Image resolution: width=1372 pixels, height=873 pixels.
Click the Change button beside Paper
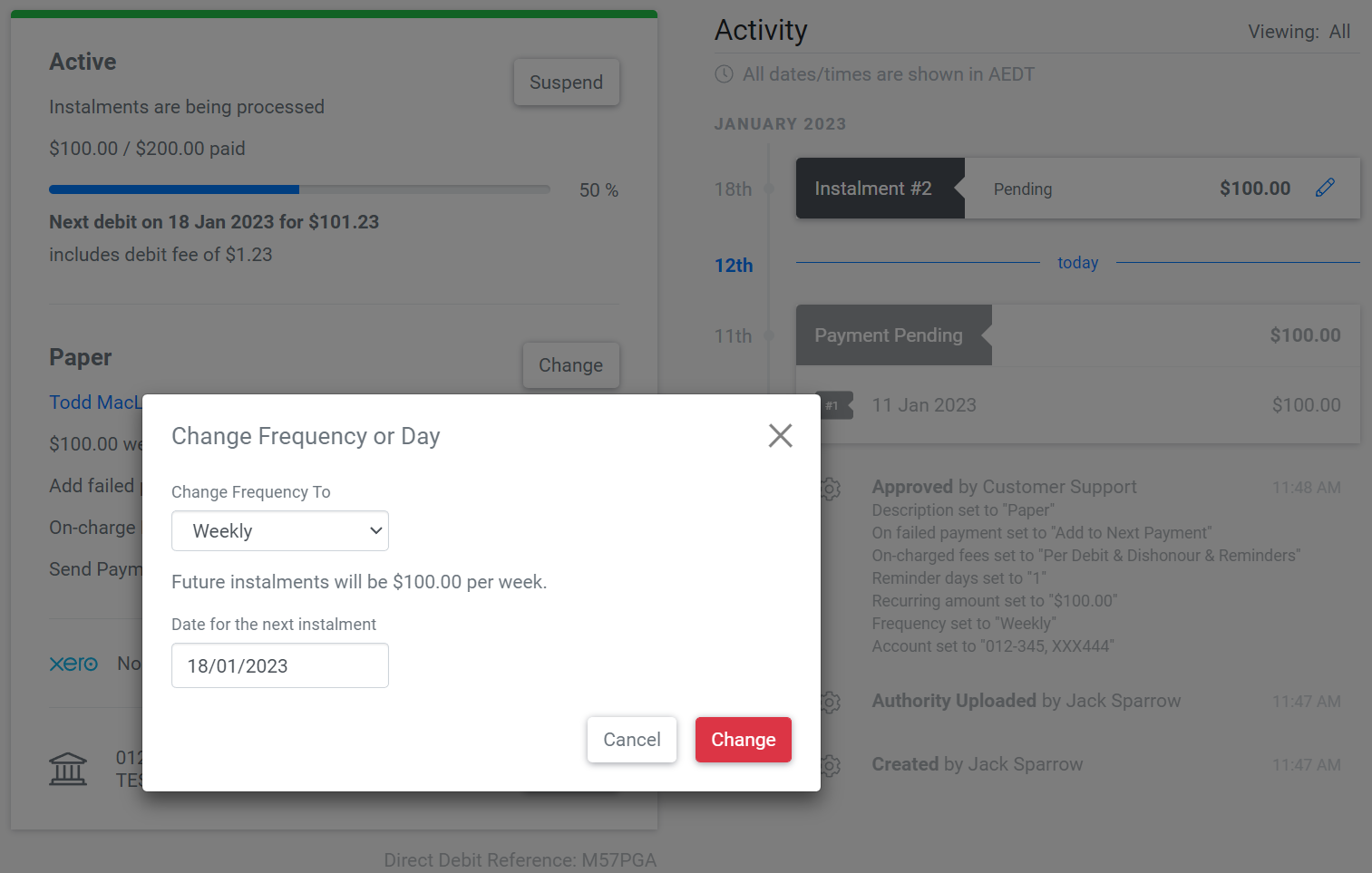click(570, 365)
